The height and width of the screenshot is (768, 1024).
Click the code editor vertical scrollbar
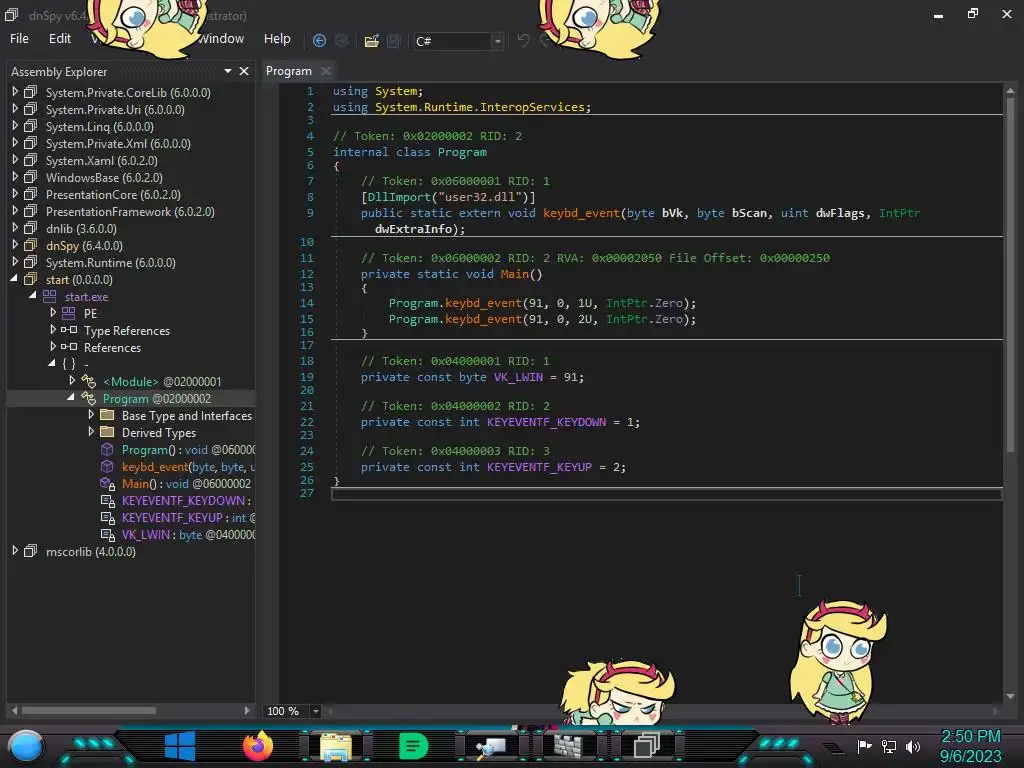(x=1010, y=274)
